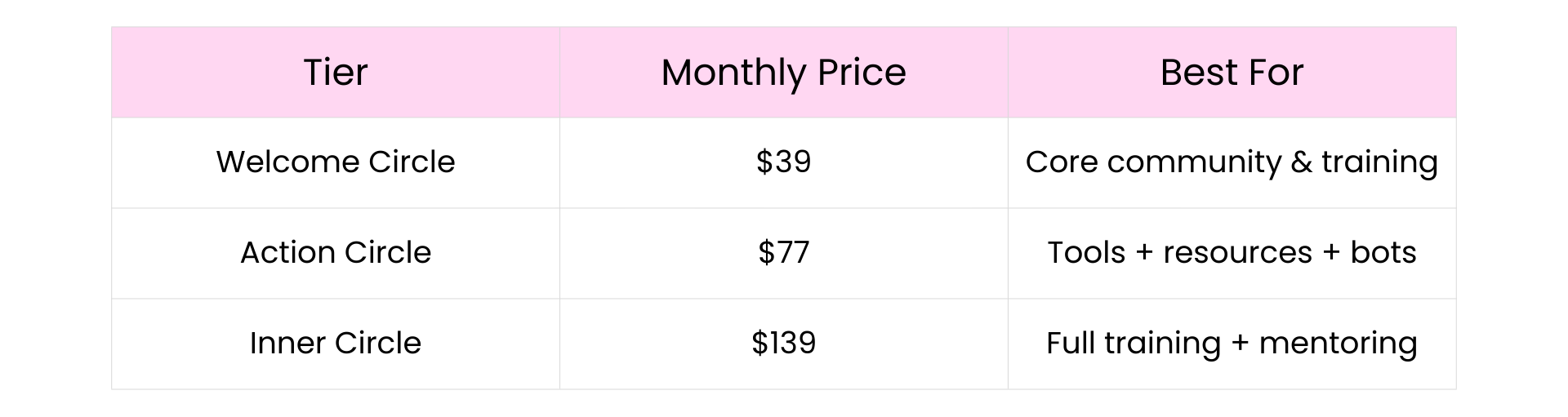Click the $39 price cell

[784, 163]
